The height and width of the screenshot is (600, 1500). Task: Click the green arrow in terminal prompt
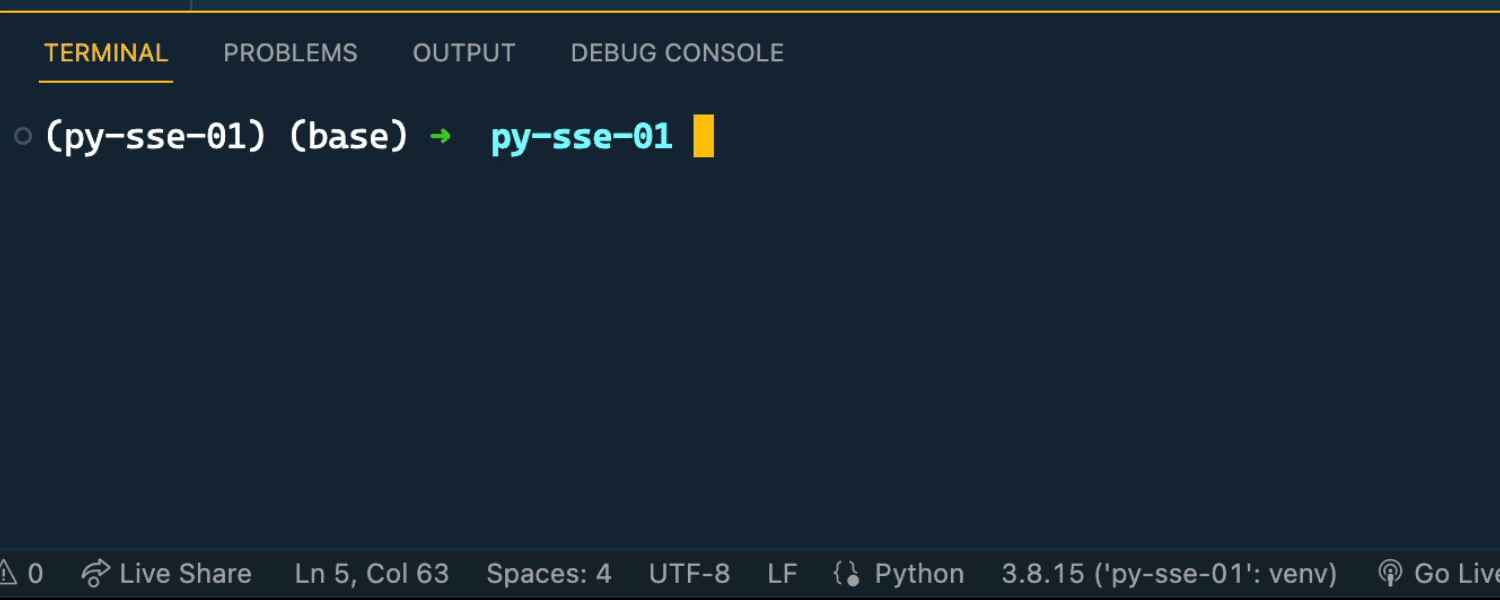click(440, 136)
